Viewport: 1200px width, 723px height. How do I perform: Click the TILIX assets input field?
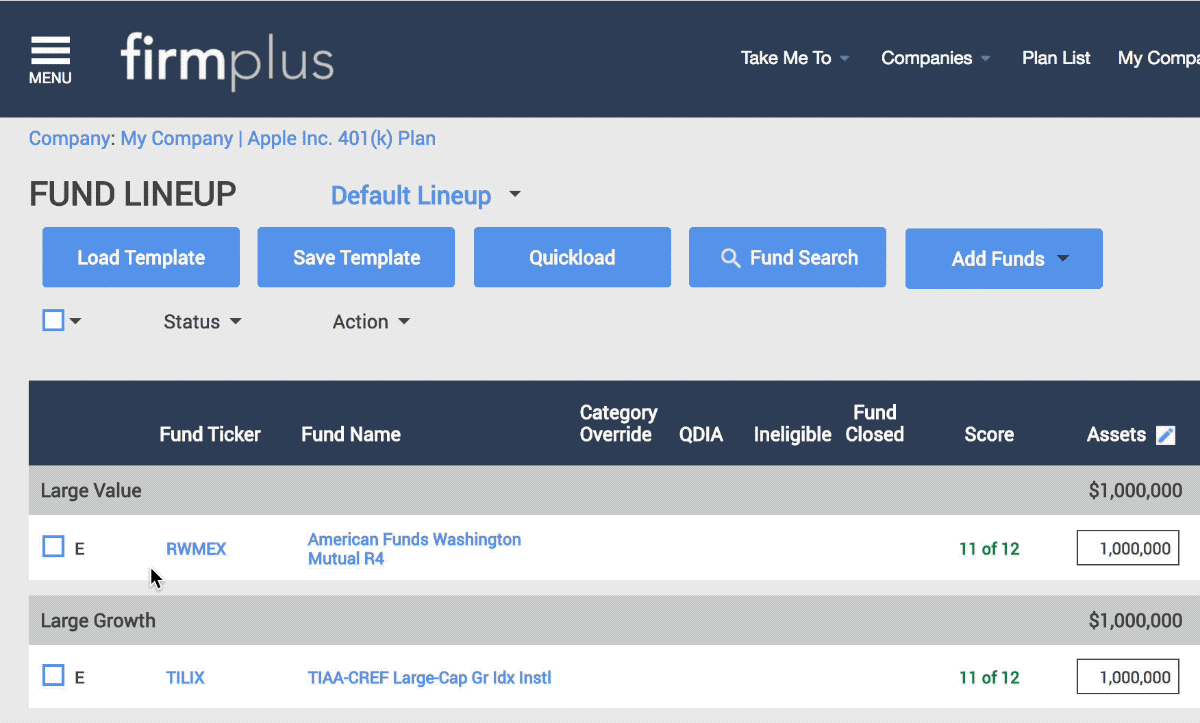(1128, 677)
